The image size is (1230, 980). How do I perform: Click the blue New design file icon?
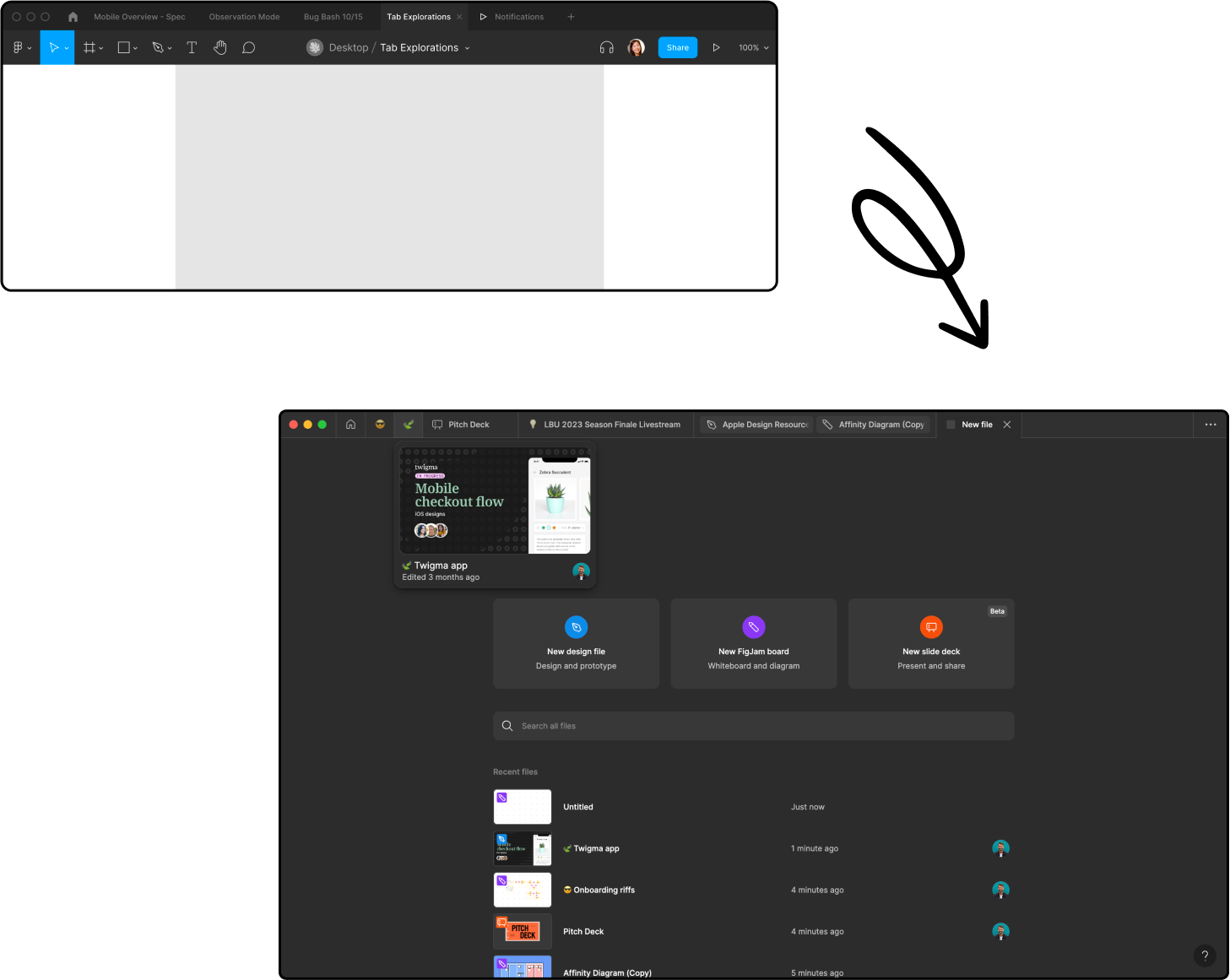pyautogui.click(x=576, y=627)
